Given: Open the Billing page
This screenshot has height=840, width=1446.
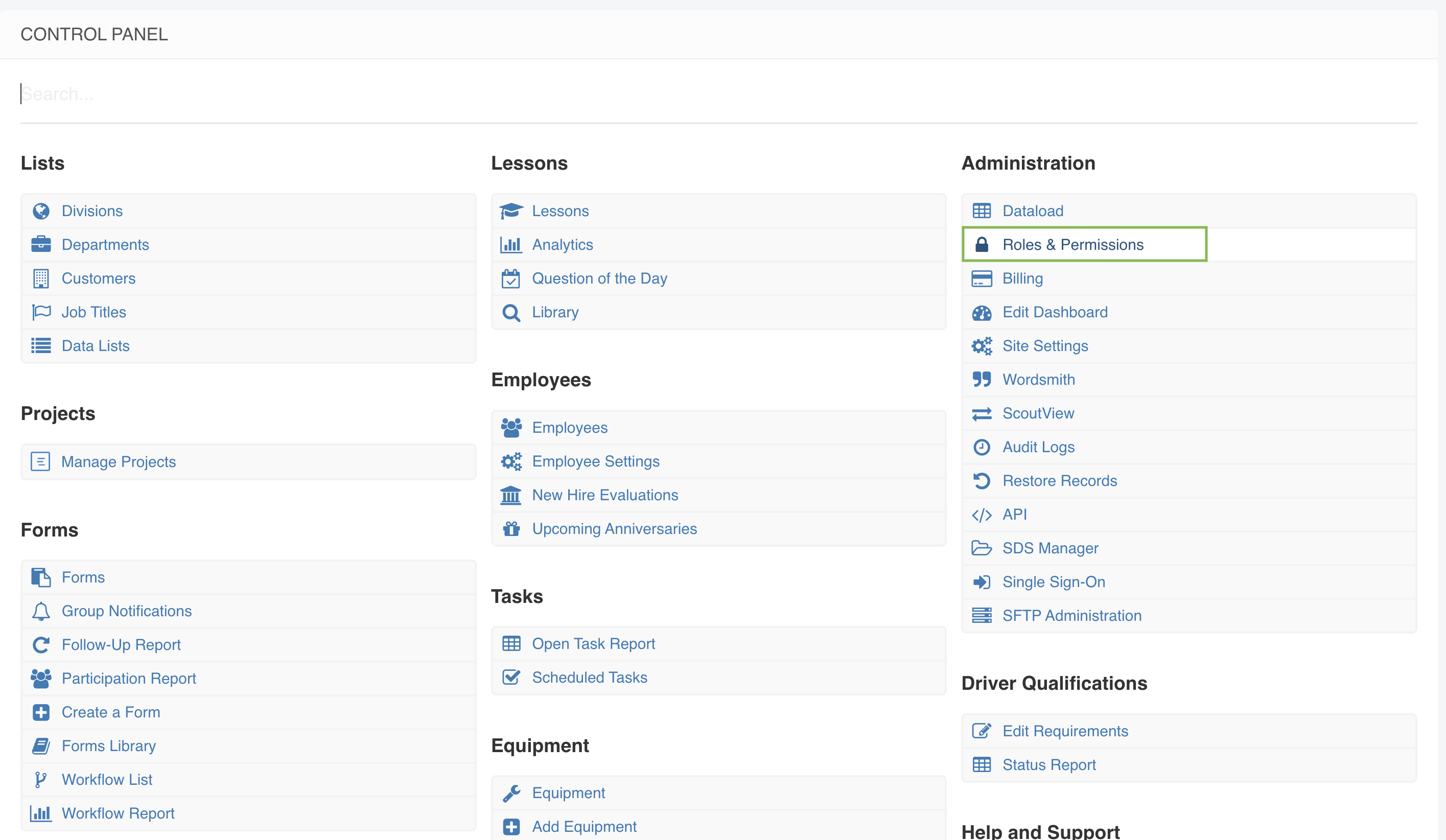Looking at the screenshot, I should [x=1022, y=278].
